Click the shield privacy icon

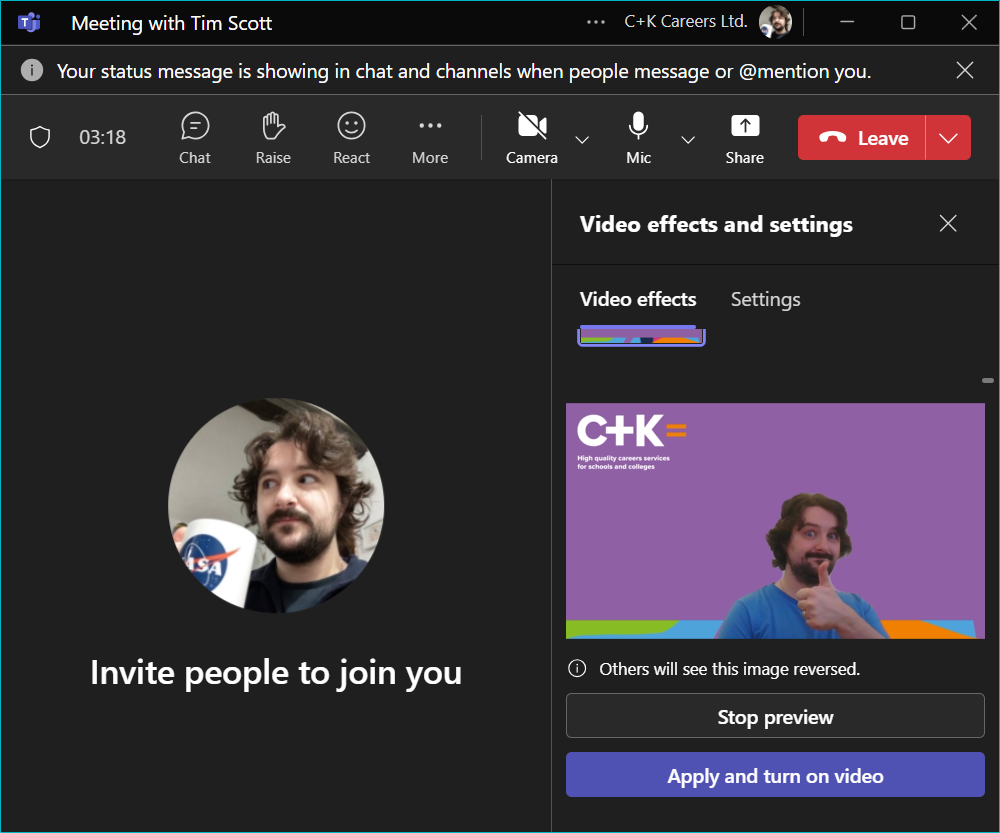(x=40, y=137)
